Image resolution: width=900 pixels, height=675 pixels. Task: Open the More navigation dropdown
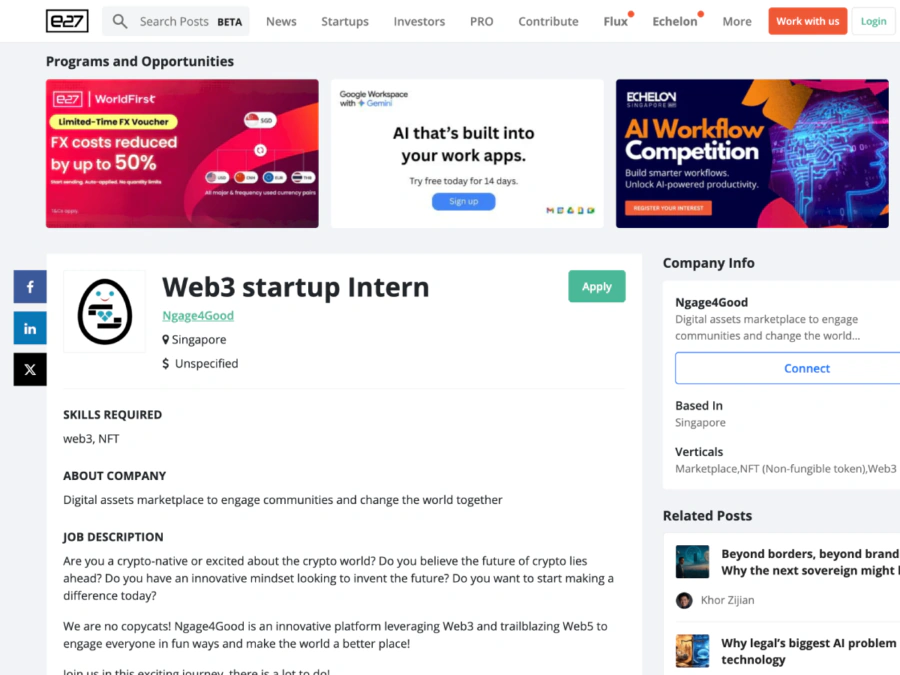tap(737, 21)
